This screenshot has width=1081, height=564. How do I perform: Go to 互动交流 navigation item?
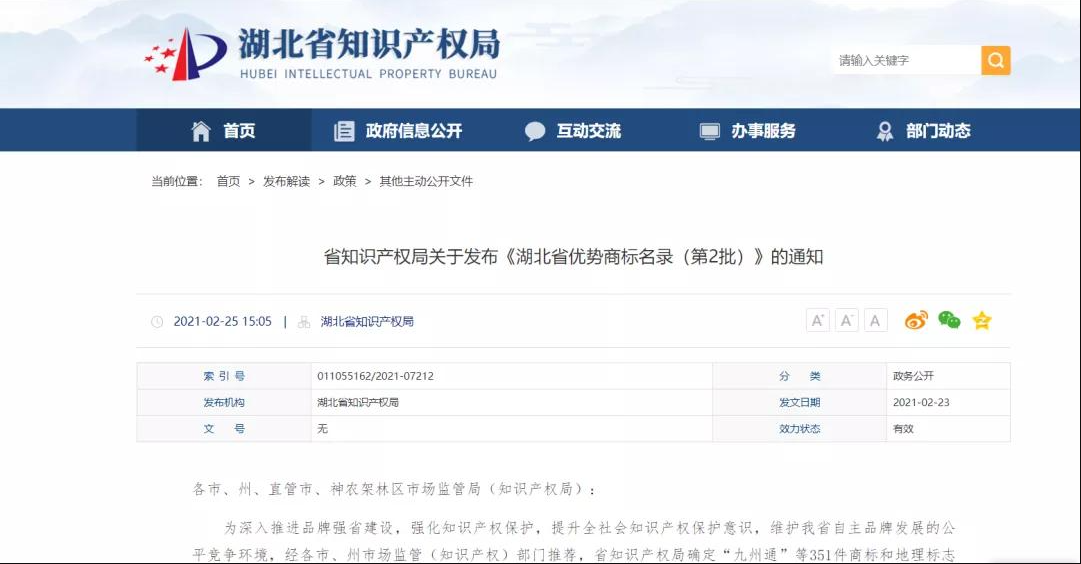[573, 131]
